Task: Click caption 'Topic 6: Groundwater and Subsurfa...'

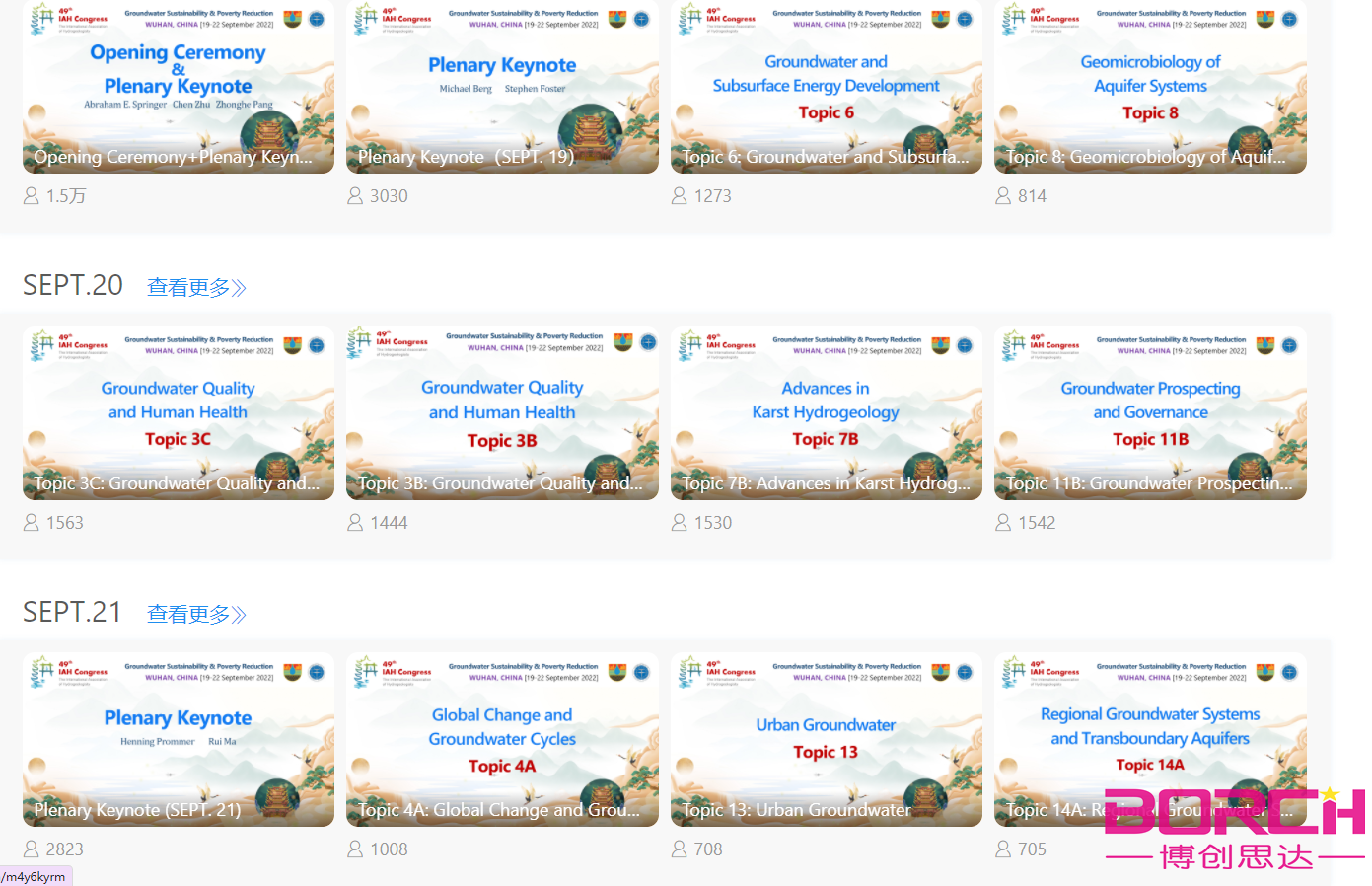Action: point(826,157)
